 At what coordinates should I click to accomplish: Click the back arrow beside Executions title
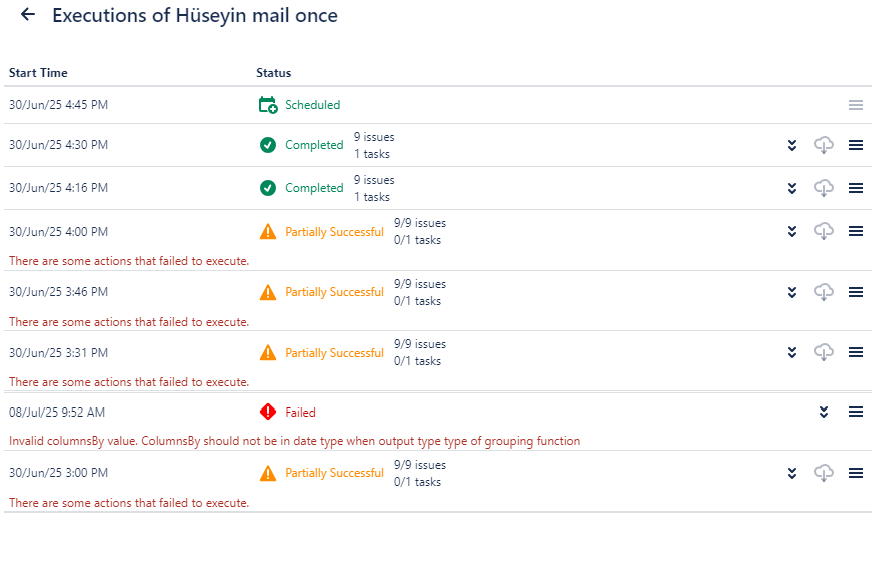click(28, 15)
